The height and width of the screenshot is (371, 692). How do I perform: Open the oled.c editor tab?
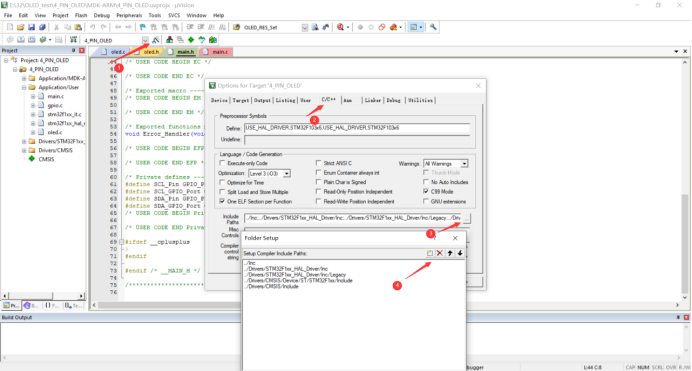pyautogui.click(x=114, y=52)
